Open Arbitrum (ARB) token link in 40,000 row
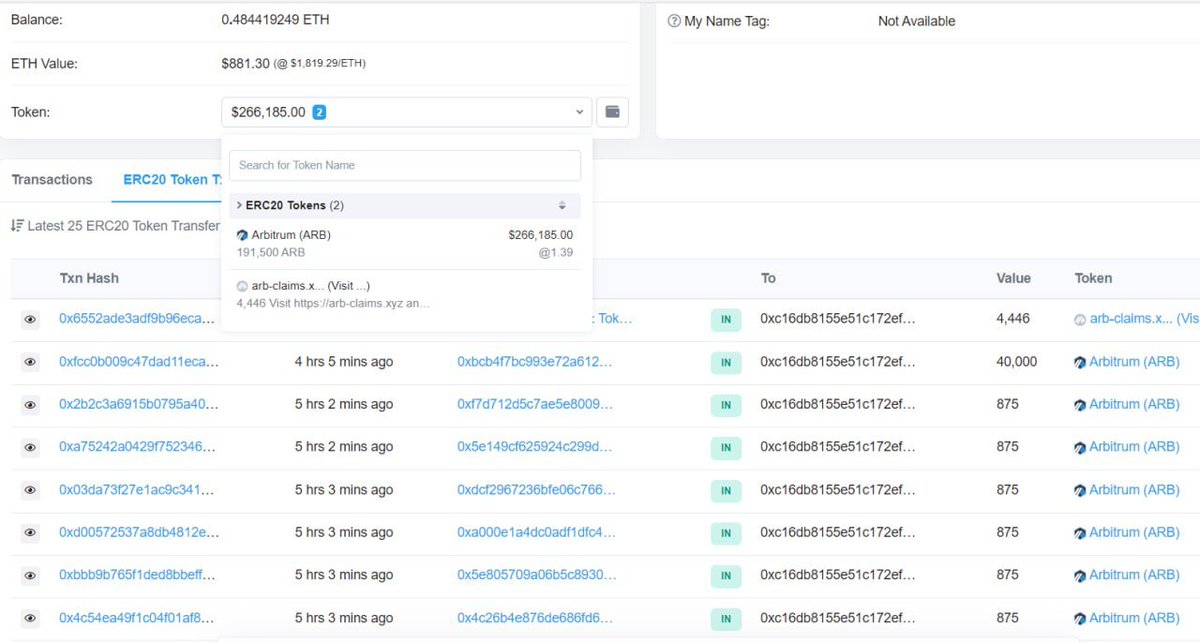This screenshot has height=643, width=1200. click(1134, 361)
